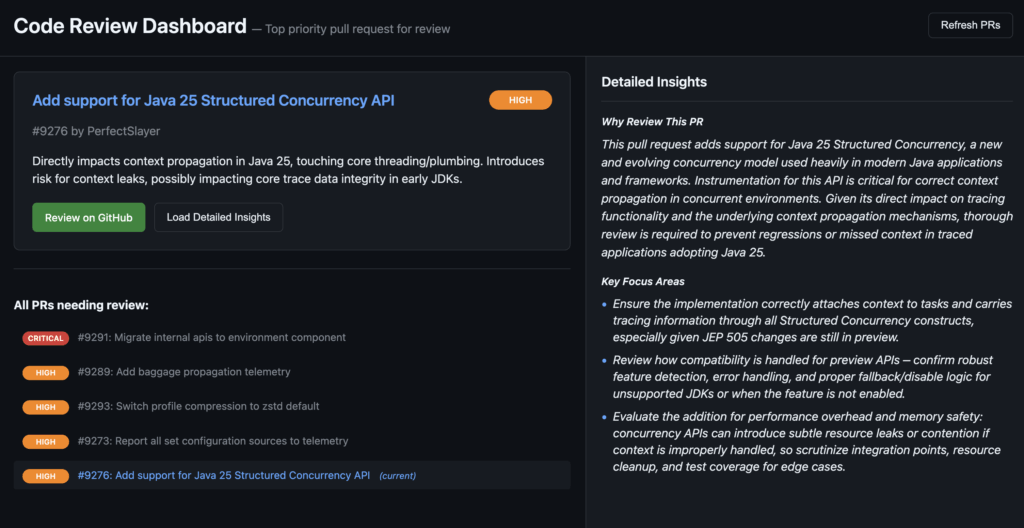Click the Code Review Dashboard title
This screenshot has width=1024, height=528.
point(130,26)
